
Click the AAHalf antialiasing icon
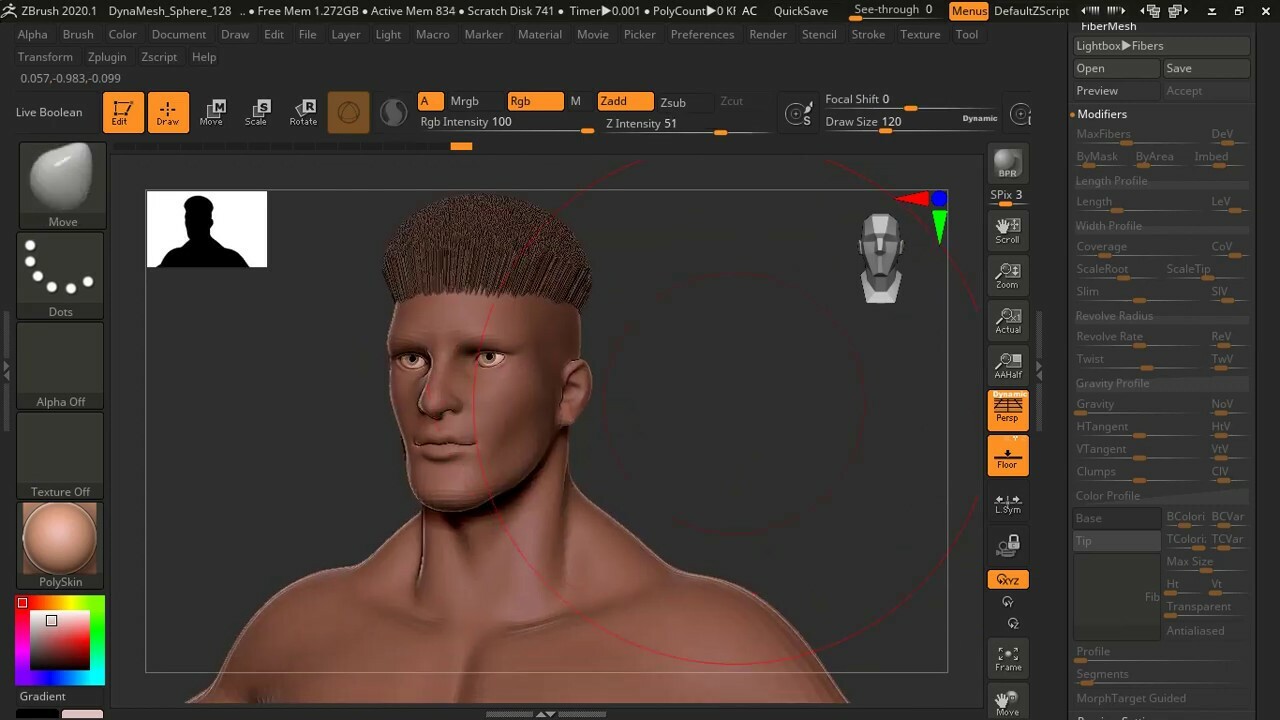point(1007,364)
